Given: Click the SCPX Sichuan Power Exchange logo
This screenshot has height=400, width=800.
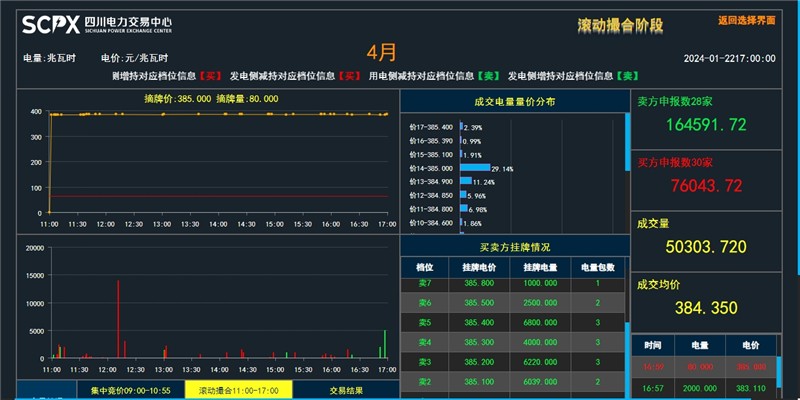Looking at the screenshot, I should pyautogui.click(x=85, y=22).
